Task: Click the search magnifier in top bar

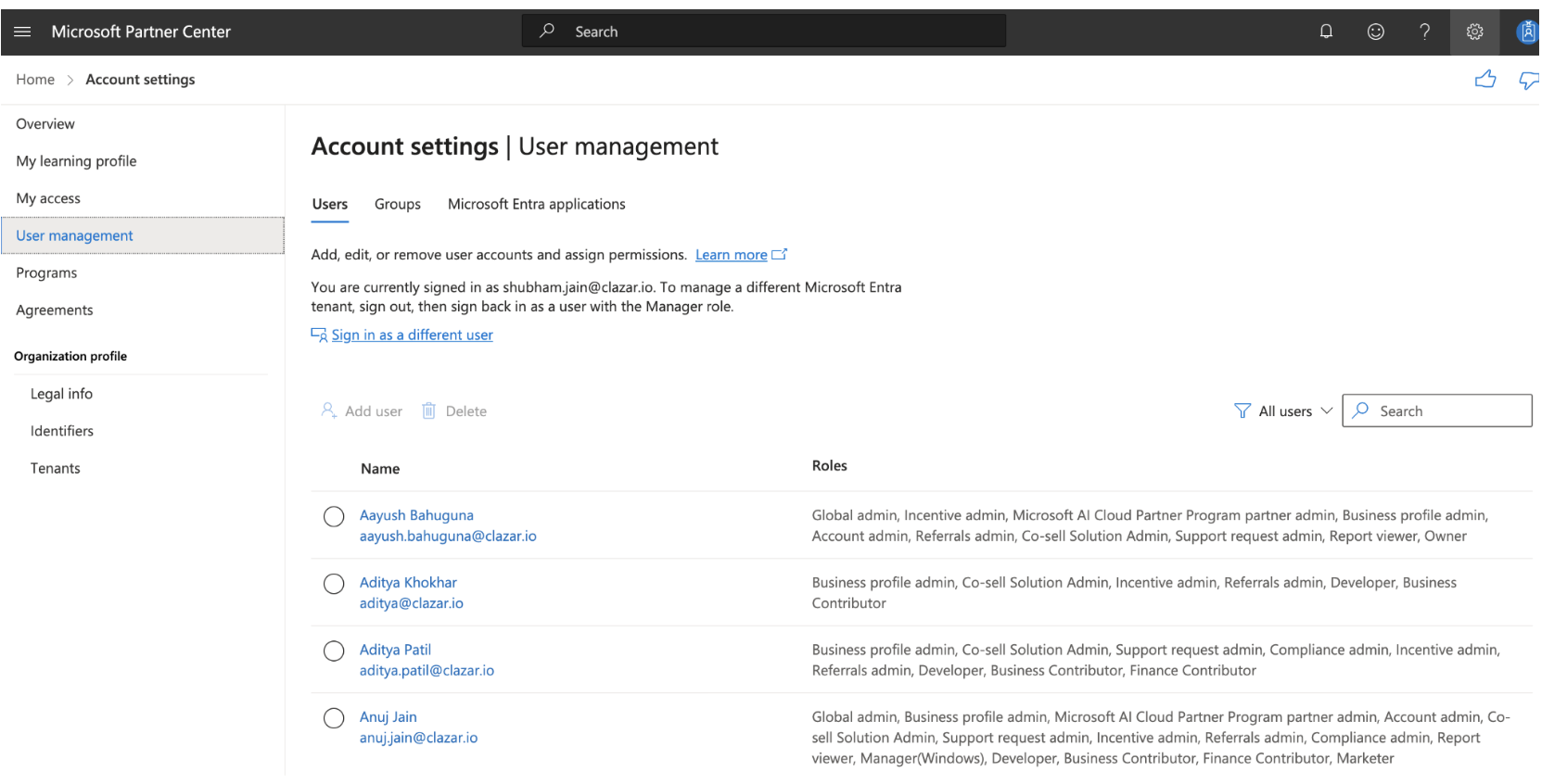Action: coord(547,31)
